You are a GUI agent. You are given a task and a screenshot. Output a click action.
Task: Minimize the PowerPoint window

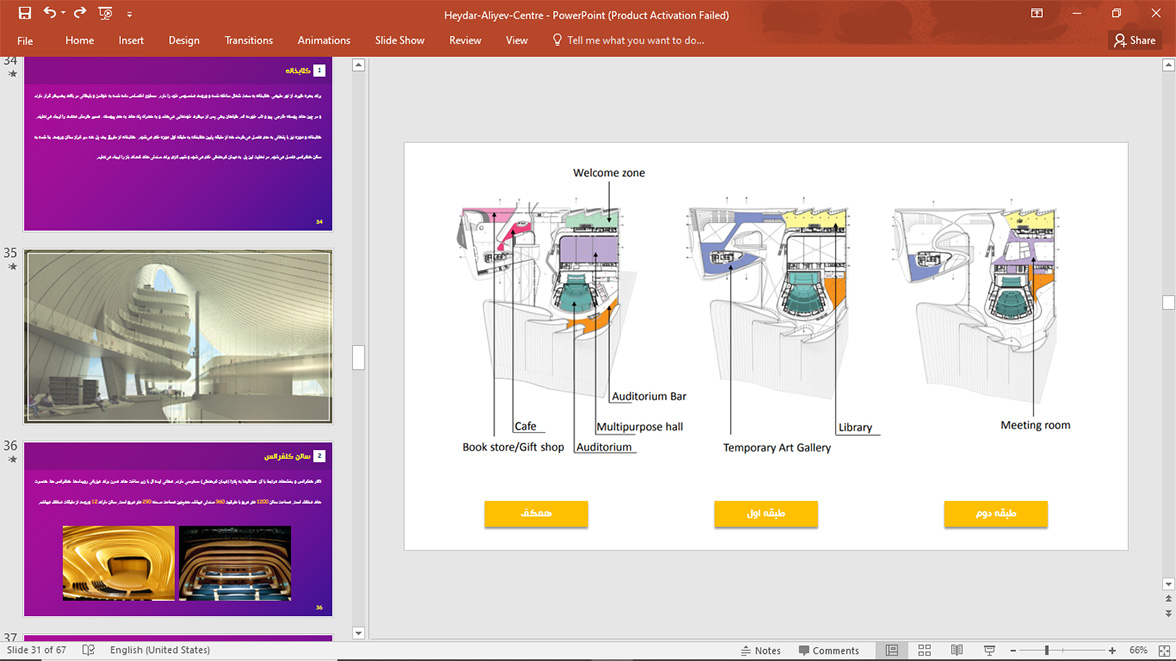(x=1076, y=14)
